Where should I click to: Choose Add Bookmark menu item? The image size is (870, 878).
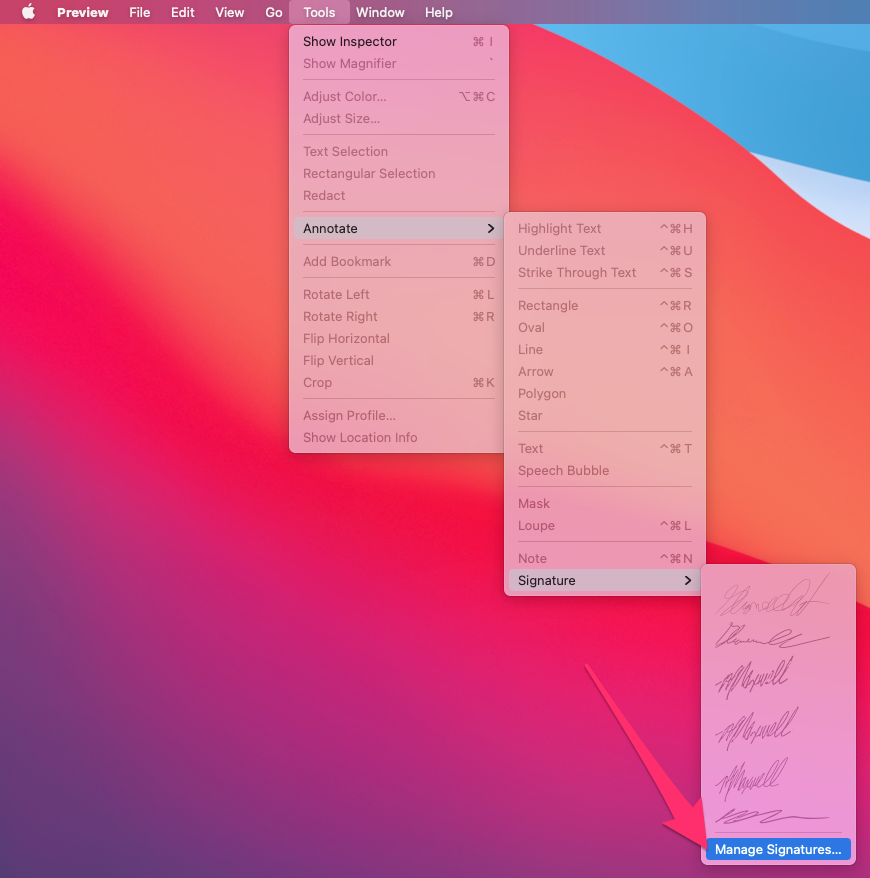coord(399,261)
